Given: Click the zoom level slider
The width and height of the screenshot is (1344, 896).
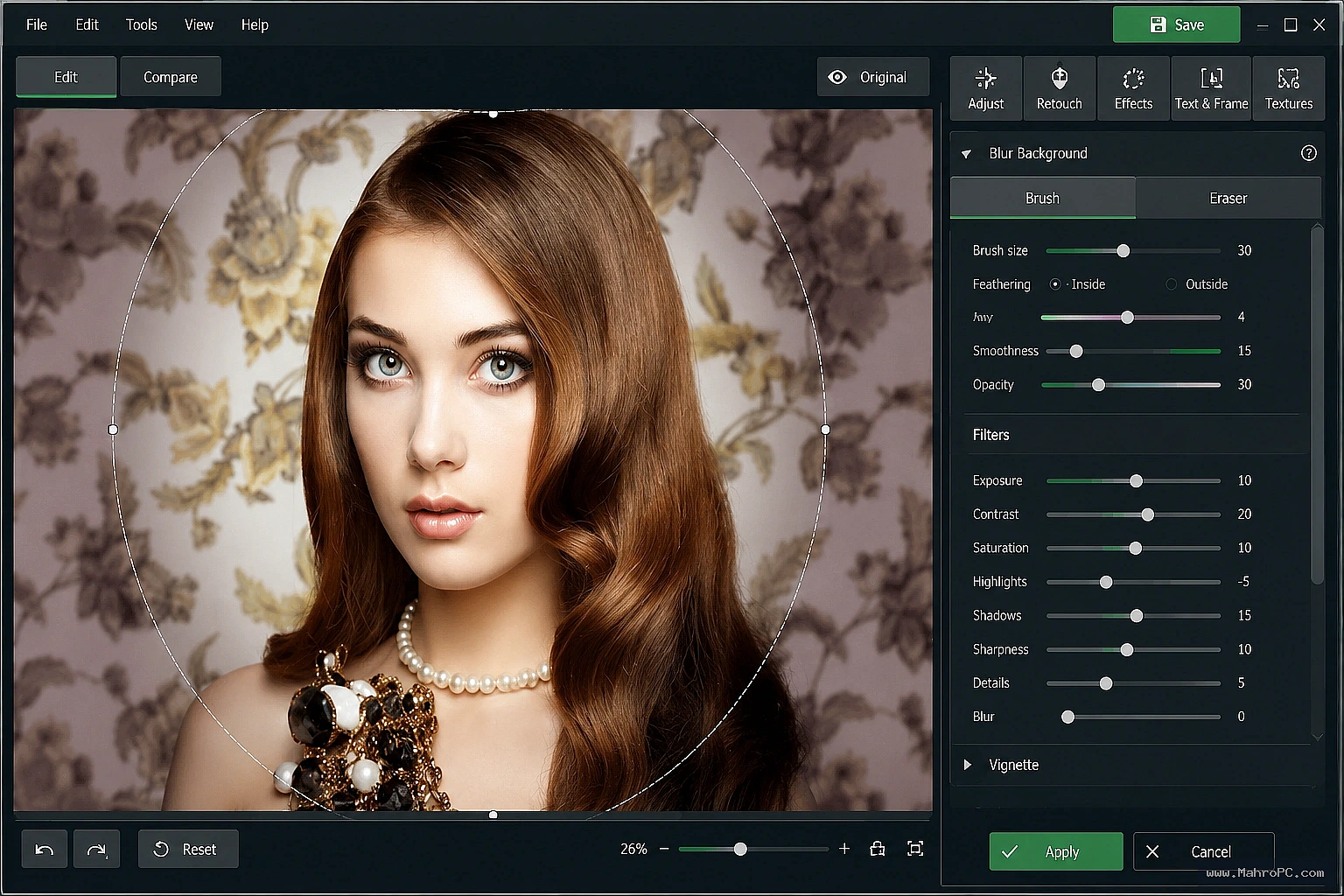Looking at the screenshot, I should 752,849.
